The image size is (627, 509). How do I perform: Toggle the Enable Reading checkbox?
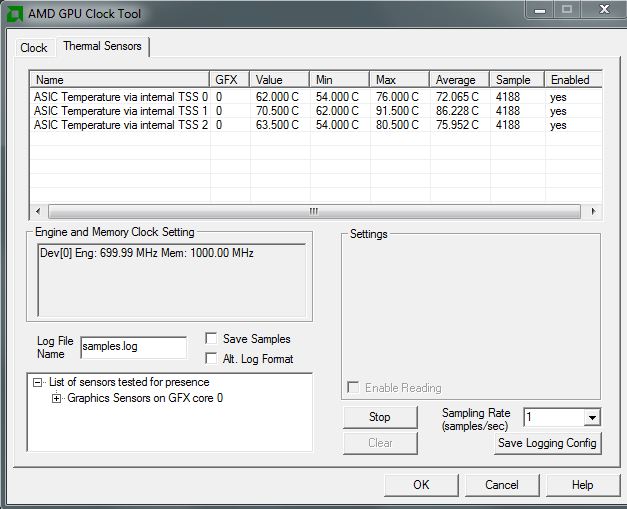353,387
